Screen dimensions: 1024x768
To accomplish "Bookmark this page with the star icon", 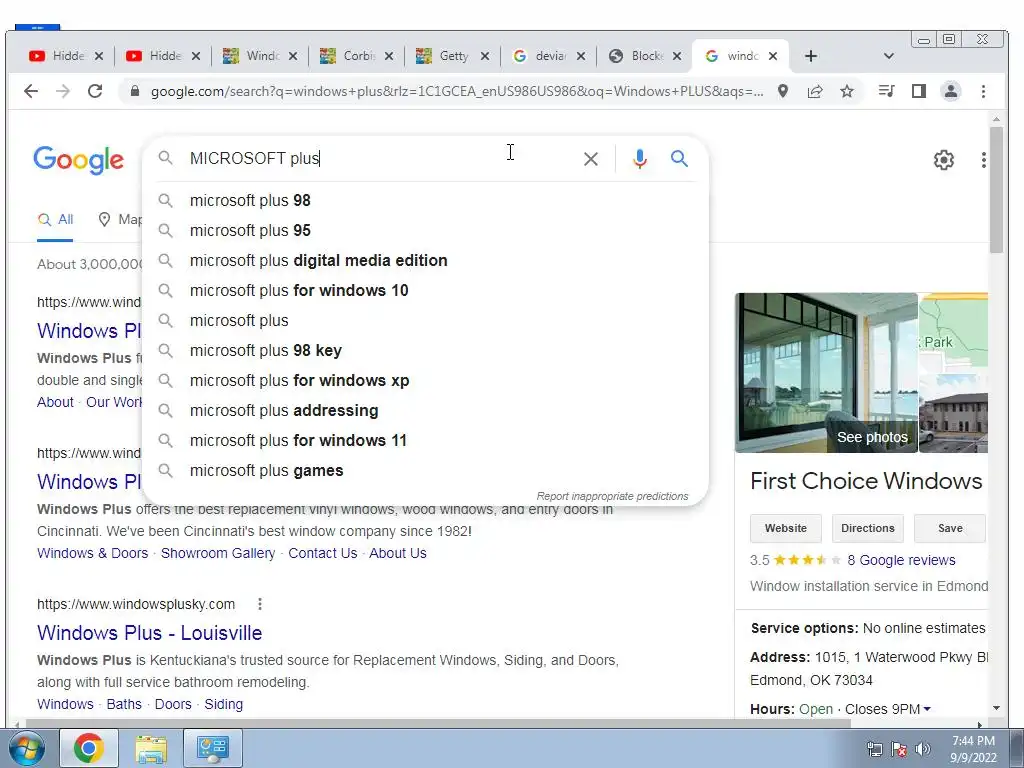I will [847, 91].
